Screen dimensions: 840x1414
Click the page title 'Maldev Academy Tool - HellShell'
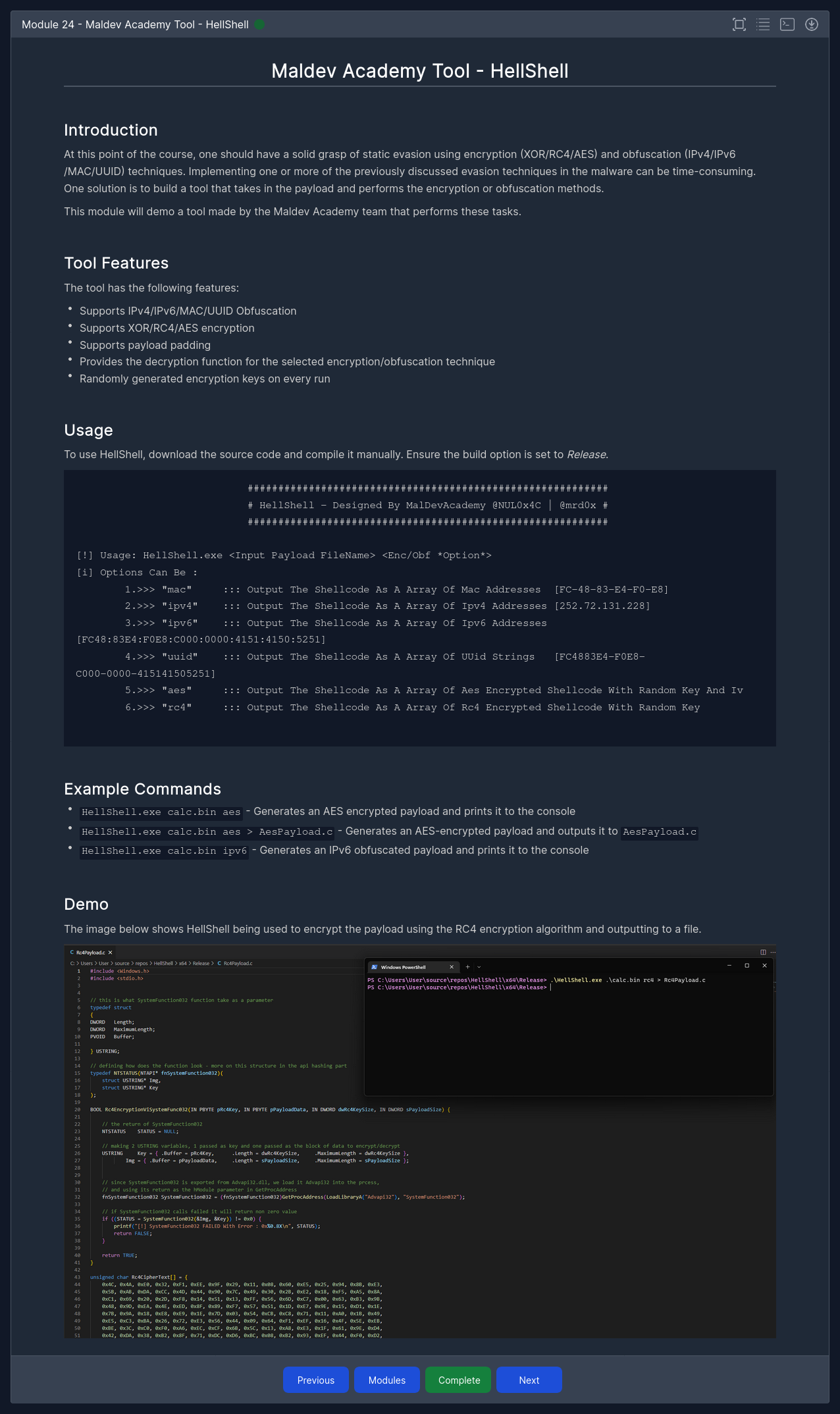(x=420, y=70)
